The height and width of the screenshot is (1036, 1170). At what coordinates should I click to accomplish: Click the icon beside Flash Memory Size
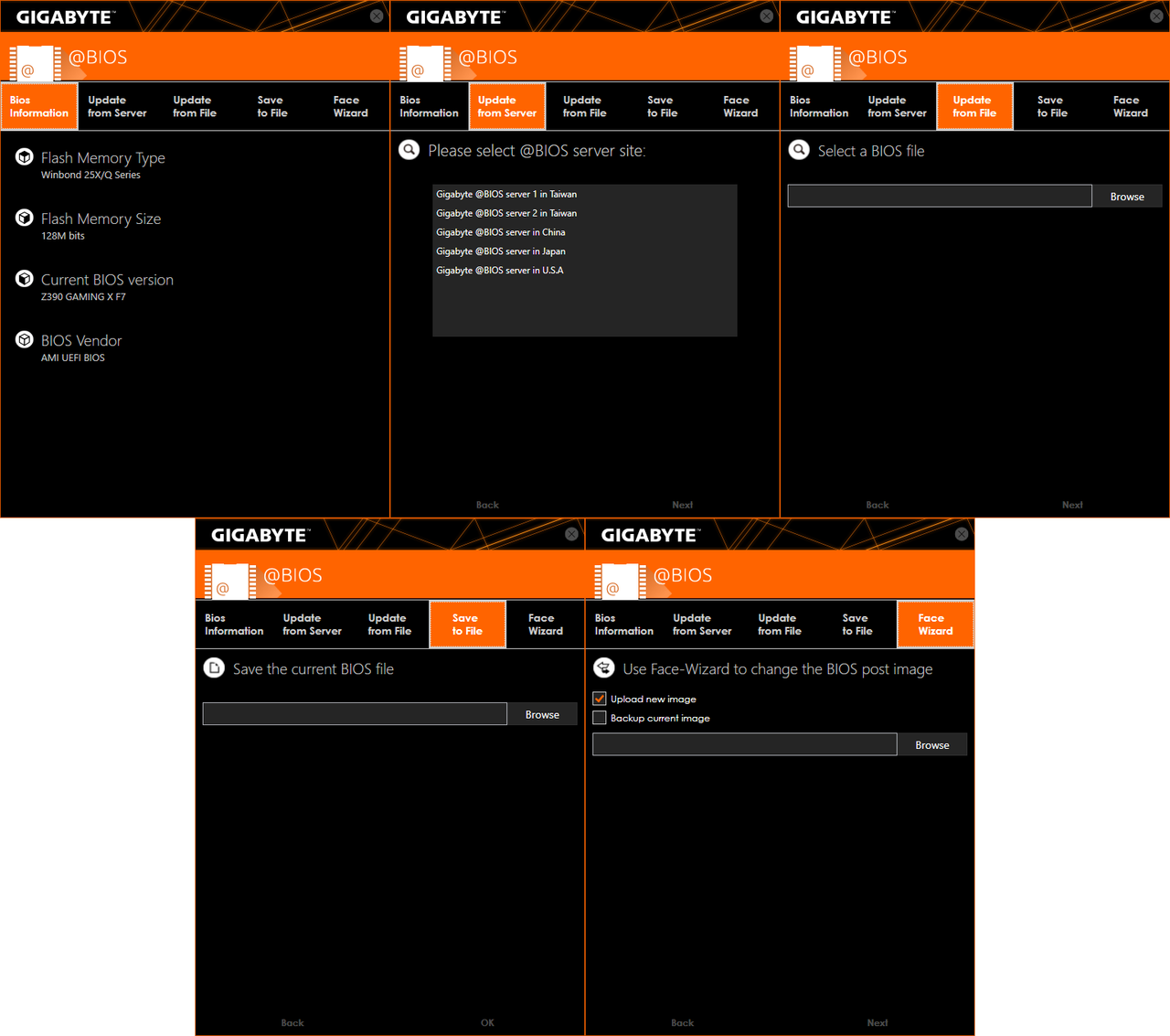click(25, 218)
